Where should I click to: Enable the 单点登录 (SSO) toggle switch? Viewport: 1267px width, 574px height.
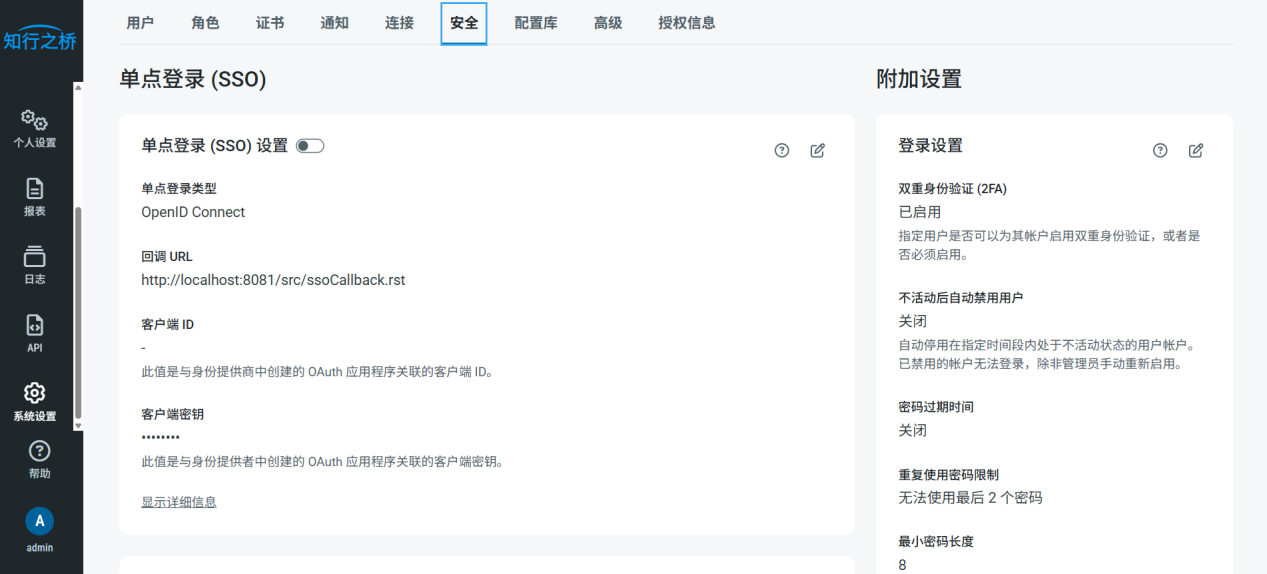coord(310,146)
